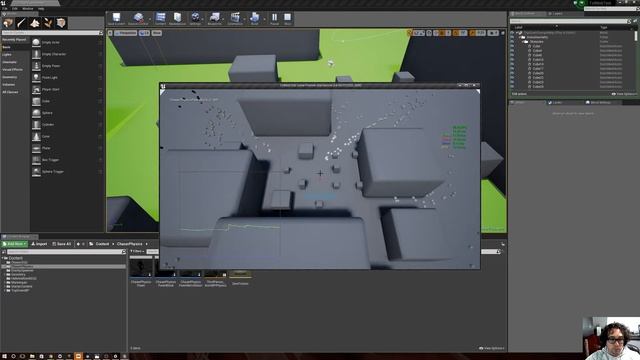Toggle visibility eye for Cube4 row

(512, 51)
